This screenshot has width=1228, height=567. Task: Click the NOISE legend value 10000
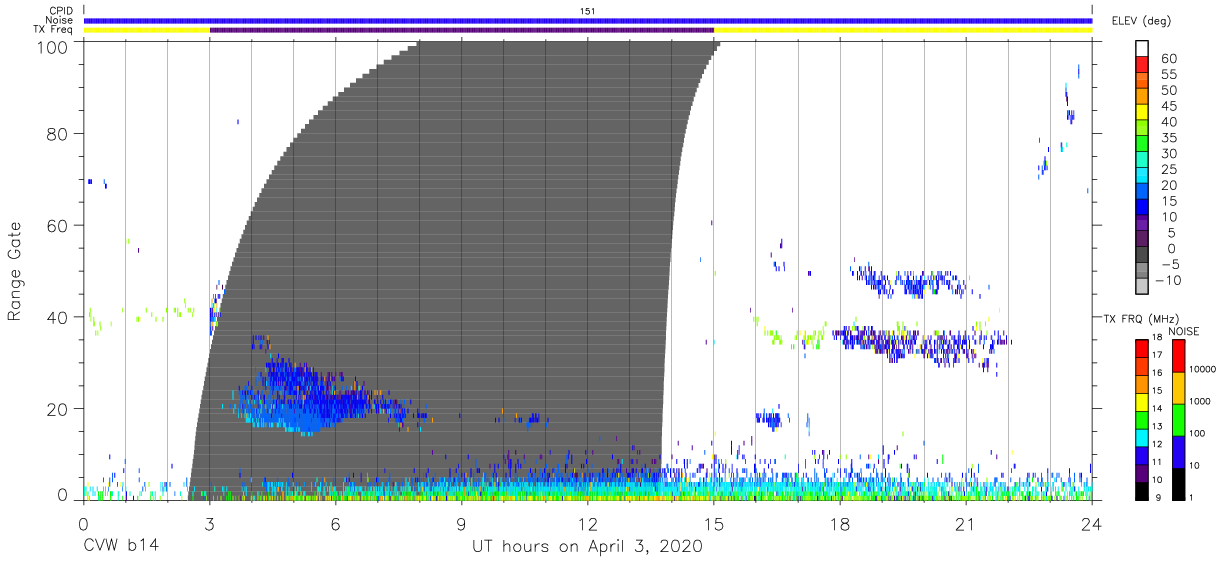pos(1203,370)
